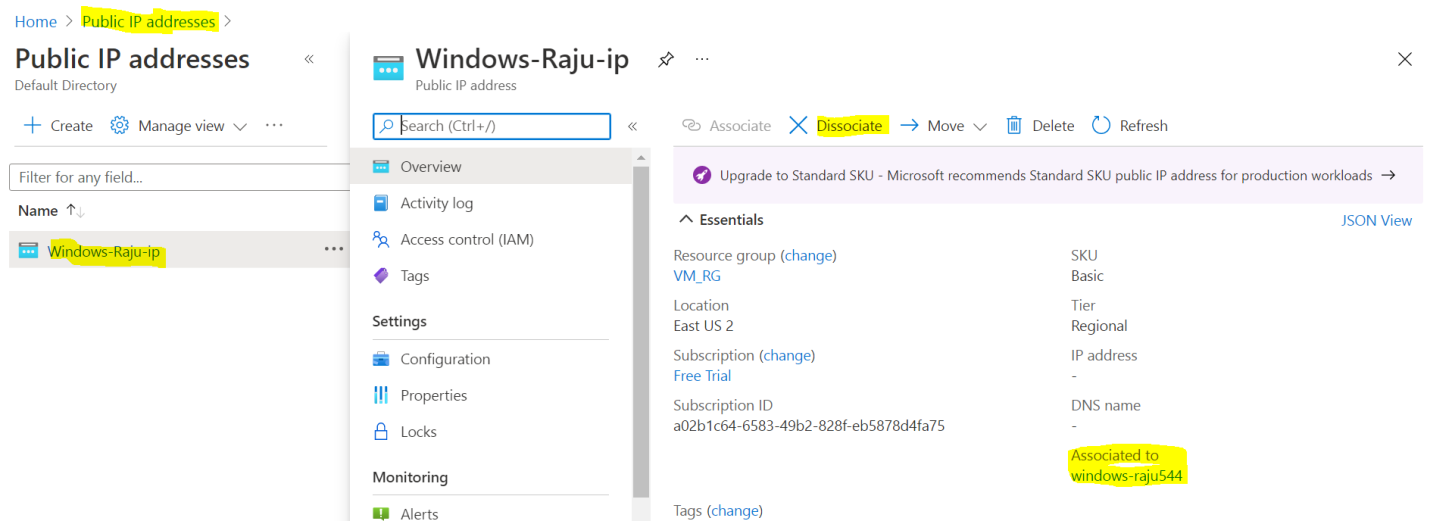Click the Locks padlock icon
Screen dimensions: 1430x521
(x=380, y=432)
